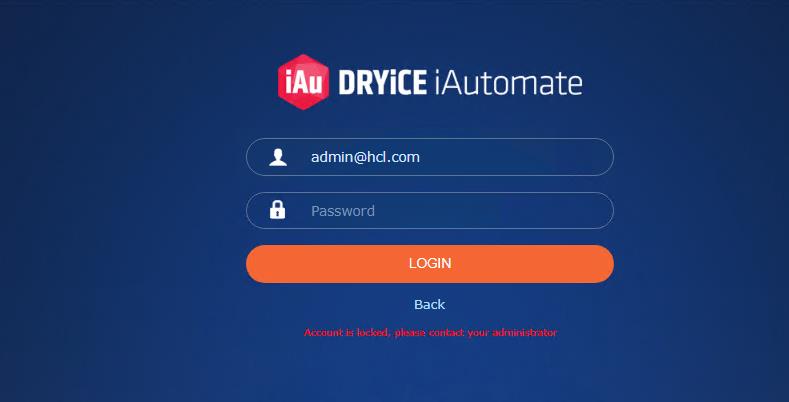Viewport: 789px width, 402px height.
Task: Click the red account locked error message
Action: [x=430, y=333]
